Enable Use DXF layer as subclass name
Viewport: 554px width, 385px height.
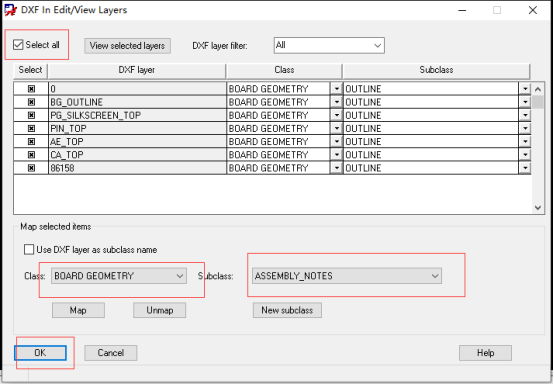[29, 250]
